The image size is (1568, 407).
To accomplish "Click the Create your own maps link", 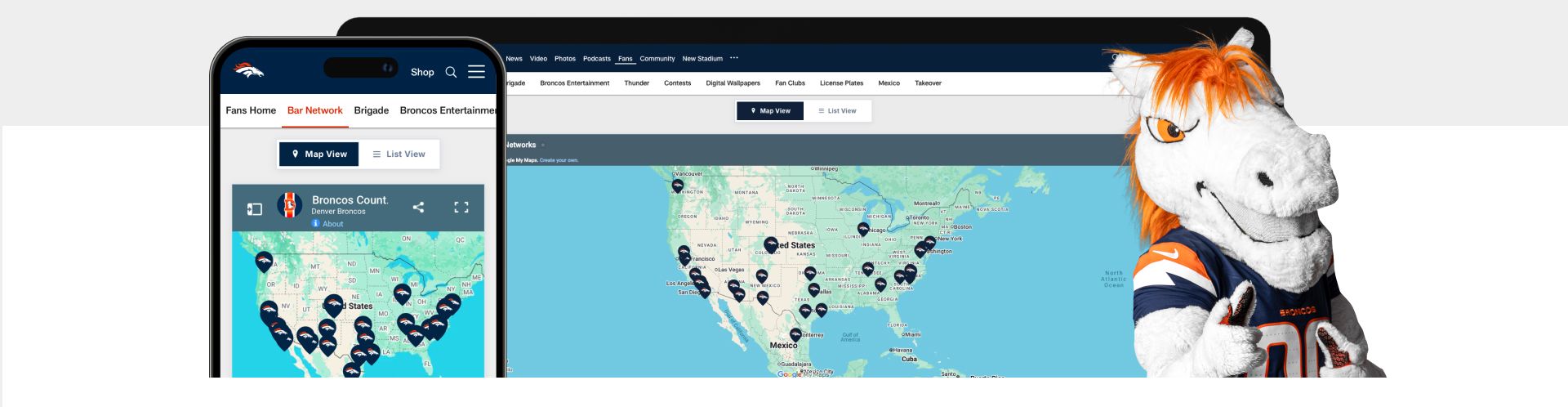I will point(559,160).
